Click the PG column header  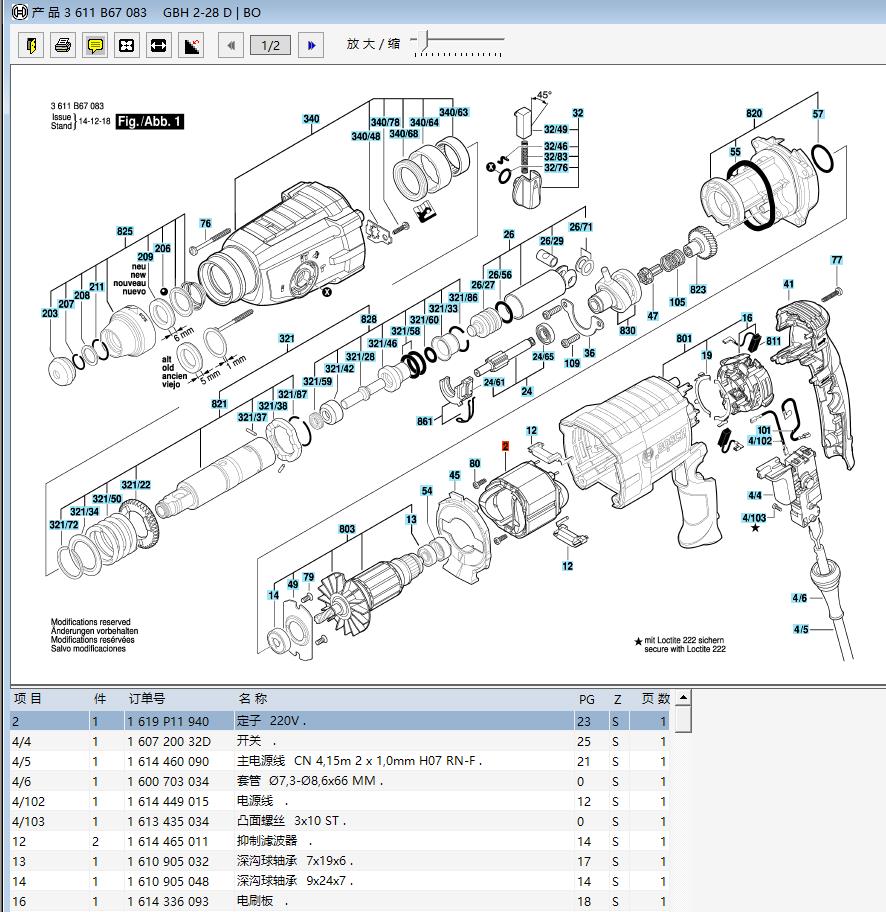click(586, 699)
